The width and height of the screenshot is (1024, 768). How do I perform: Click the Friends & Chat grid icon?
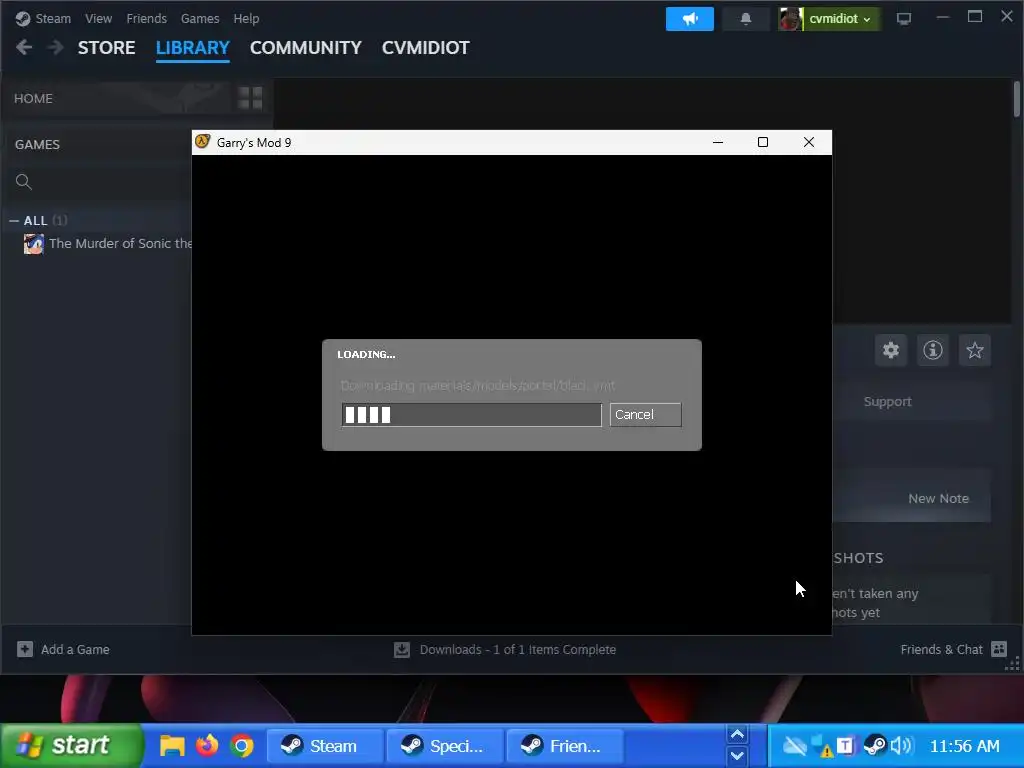[999, 648]
